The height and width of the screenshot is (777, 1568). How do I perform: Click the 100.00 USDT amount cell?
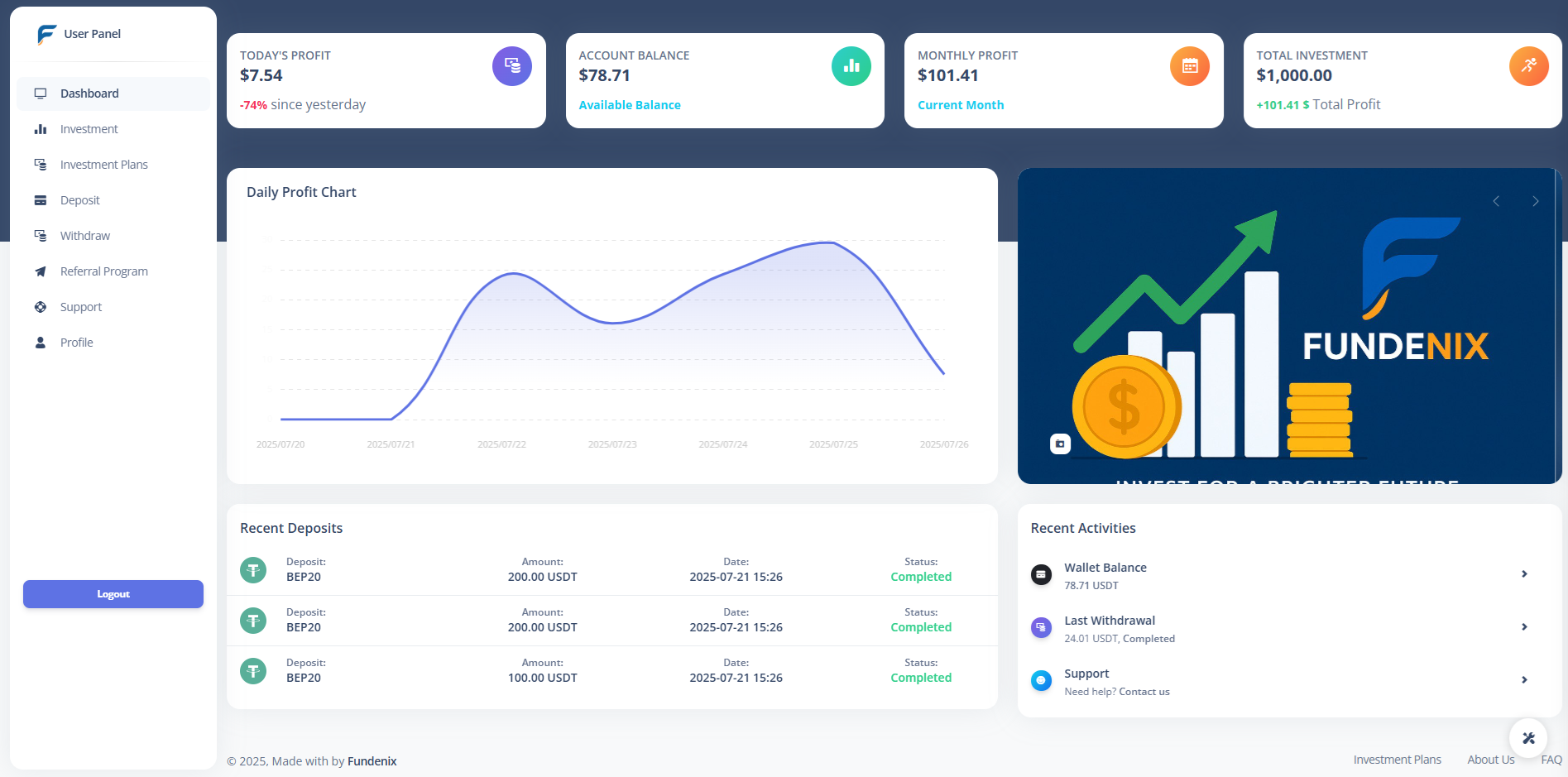click(543, 678)
